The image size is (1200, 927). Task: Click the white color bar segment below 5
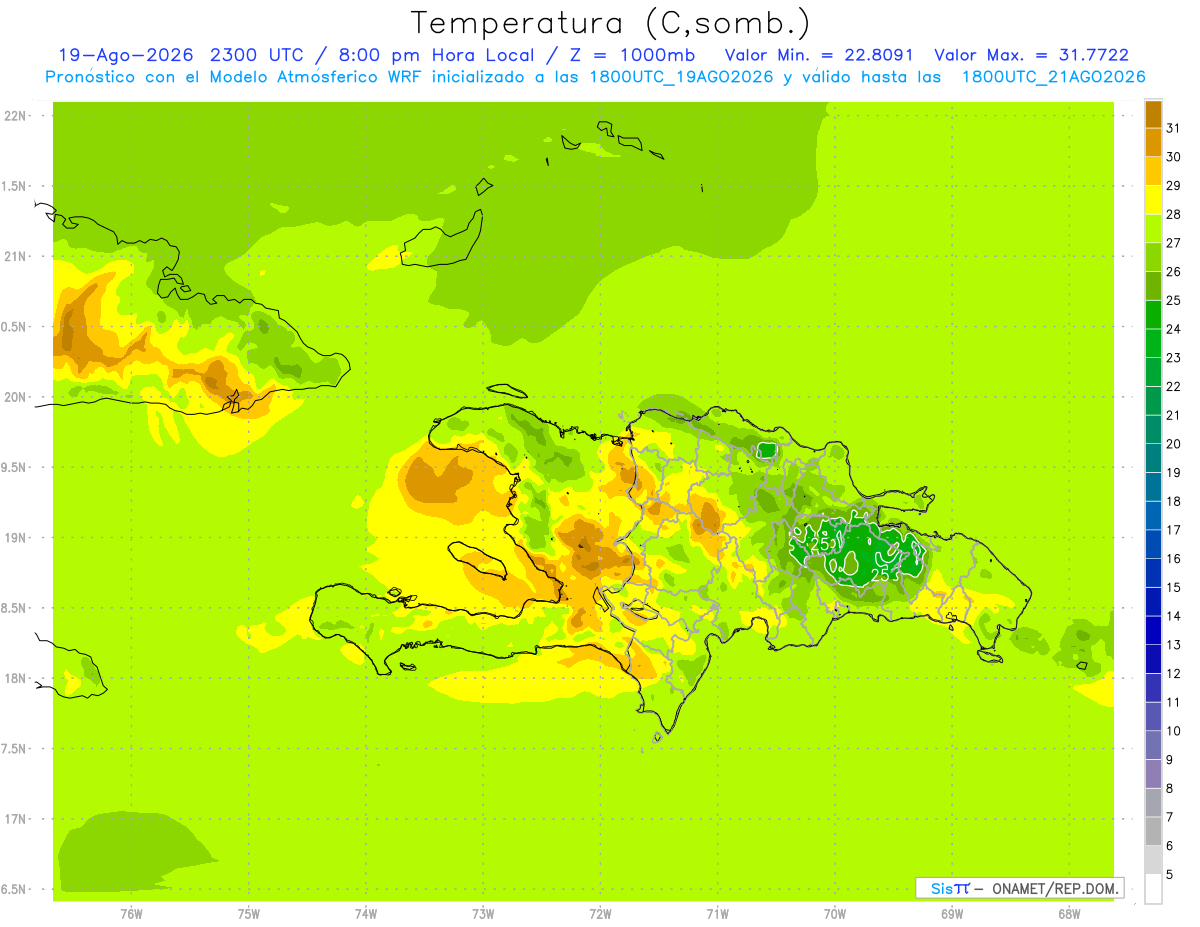coord(1153,889)
